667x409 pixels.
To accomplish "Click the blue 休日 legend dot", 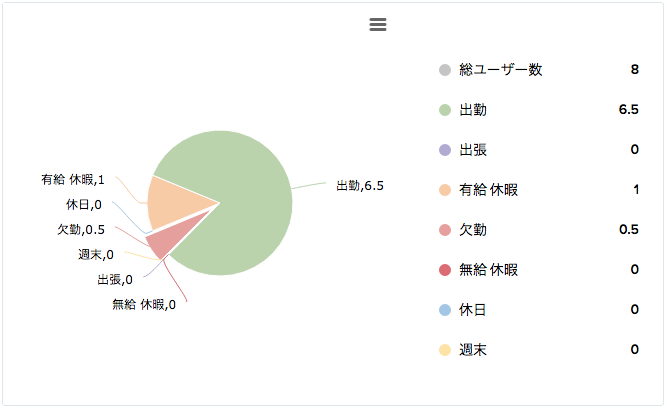I will pyautogui.click(x=445, y=310).
